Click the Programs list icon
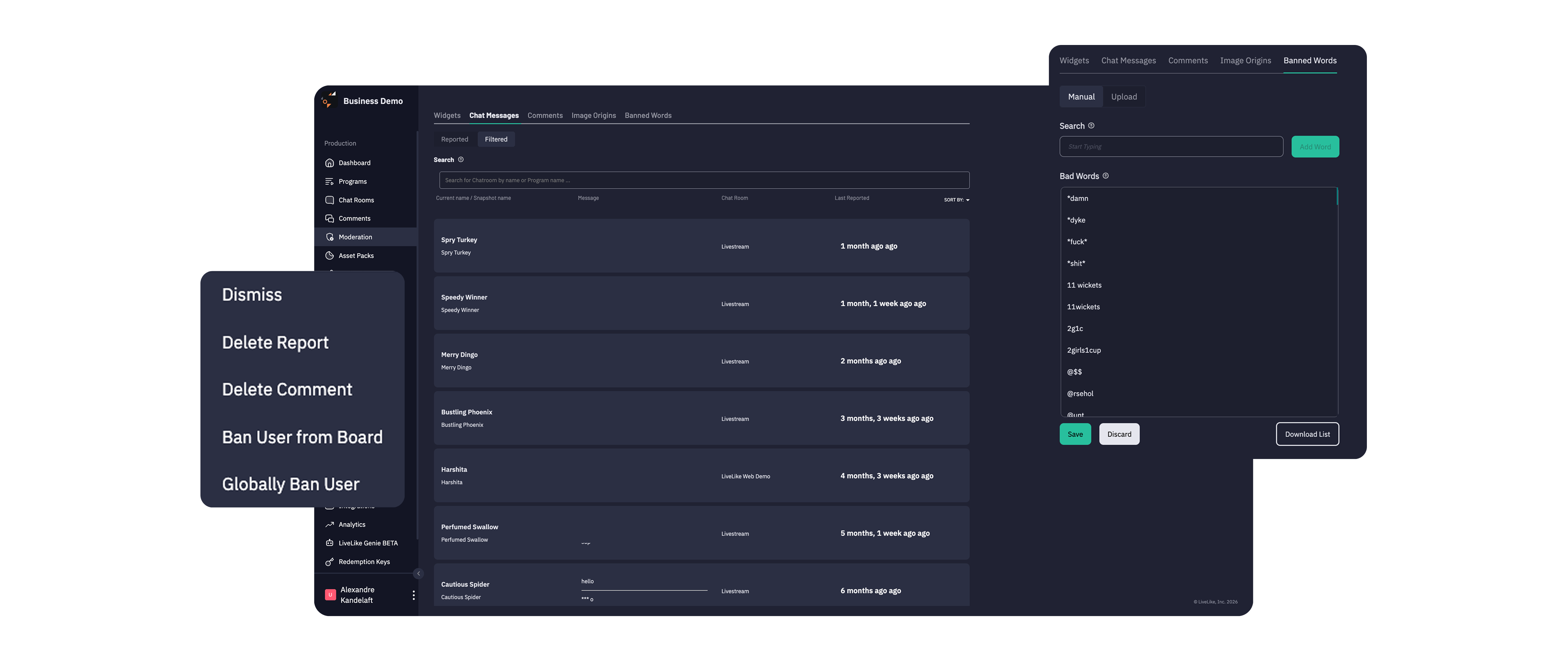1568x661 pixels. pos(329,181)
